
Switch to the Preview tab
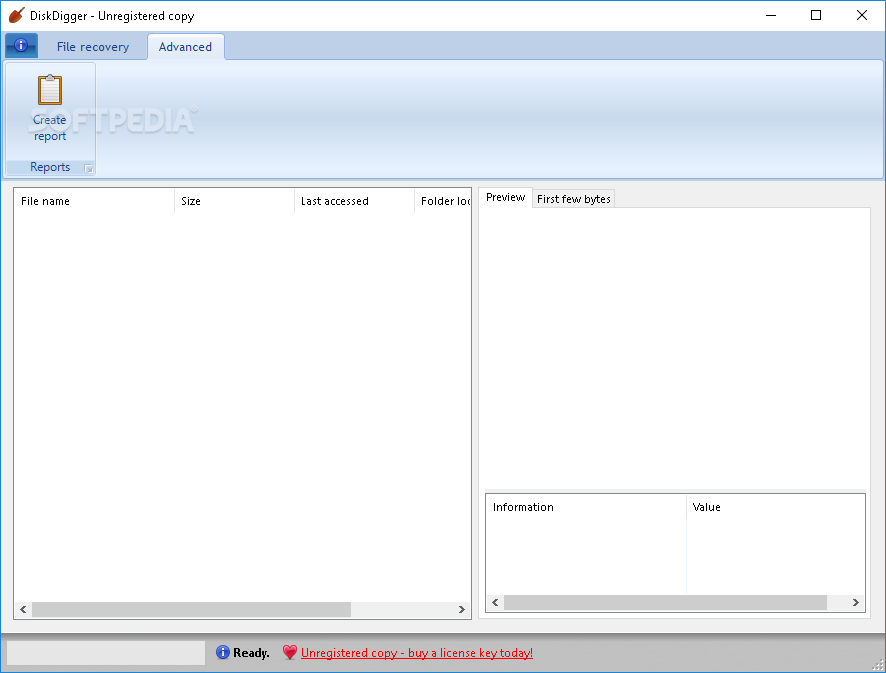click(505, 197)
